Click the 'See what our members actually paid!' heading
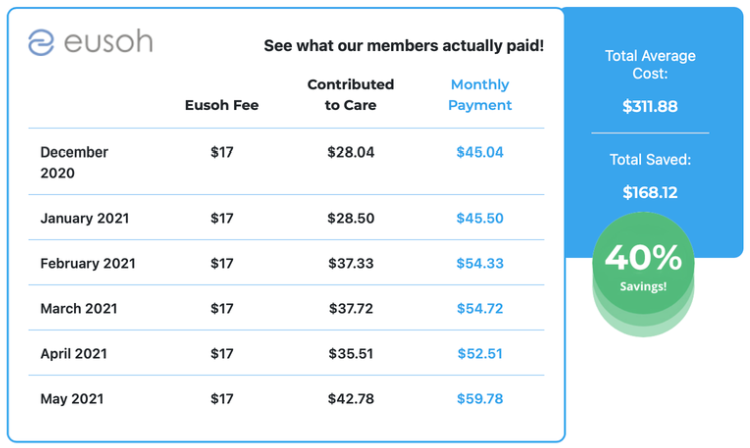The height and width of the screenshot is (448, 750). point(404,46)
